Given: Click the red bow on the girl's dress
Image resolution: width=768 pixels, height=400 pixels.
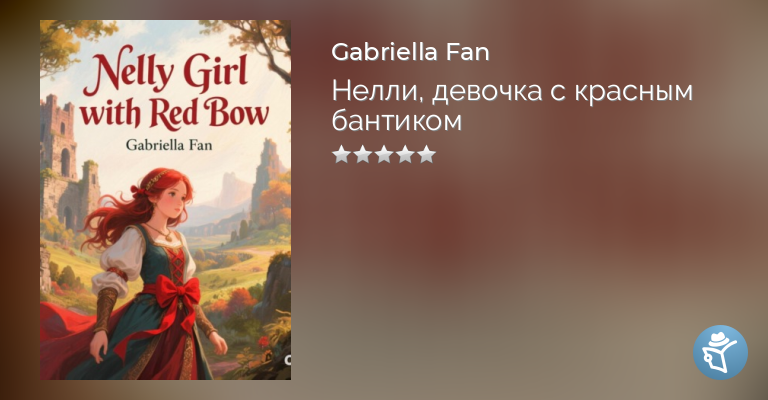Looking at the screenshot, I should point(177,293).
